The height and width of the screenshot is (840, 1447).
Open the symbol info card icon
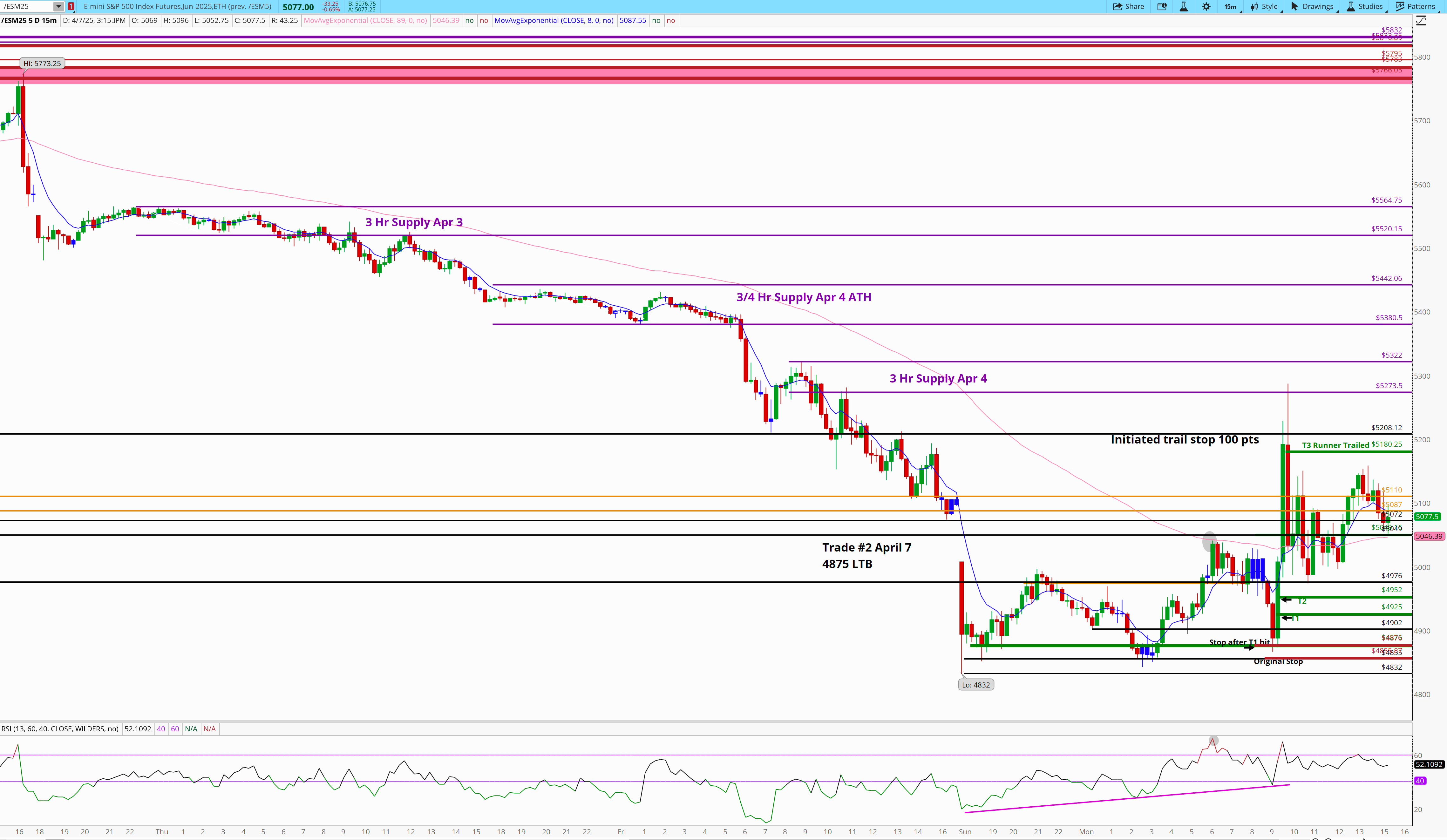coord(1162,6)
